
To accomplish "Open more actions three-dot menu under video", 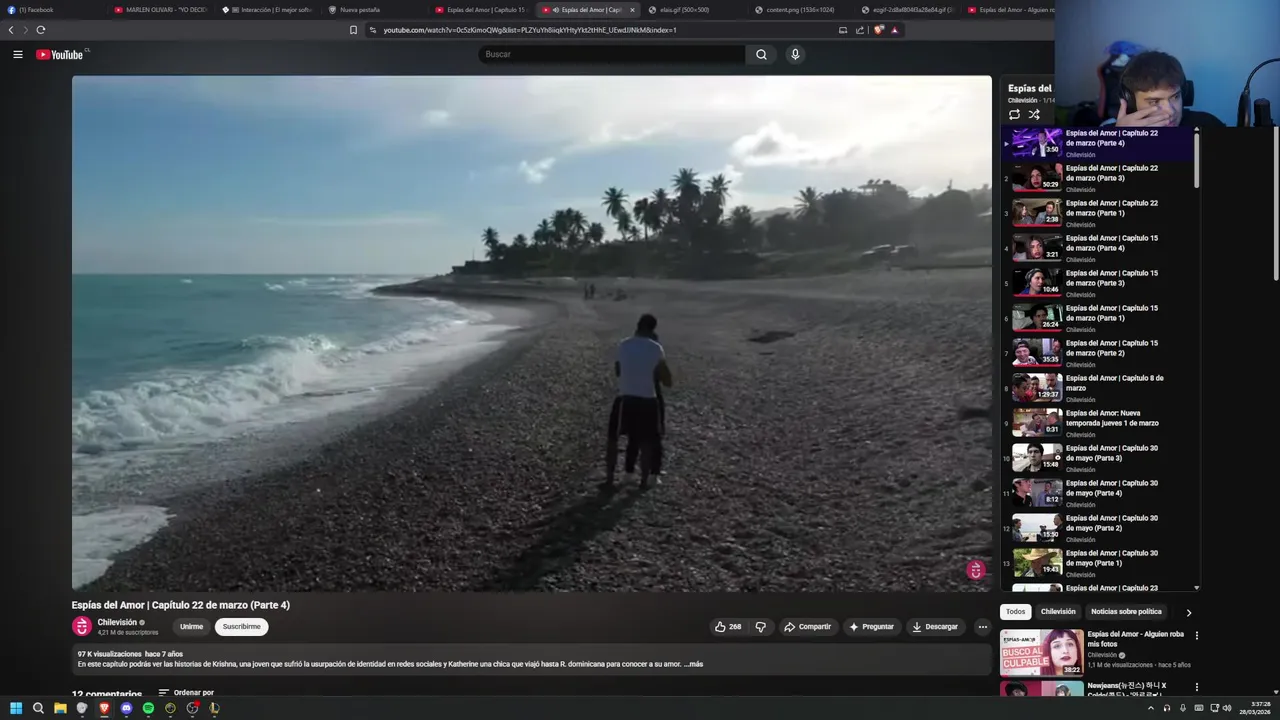I will 982,627.
